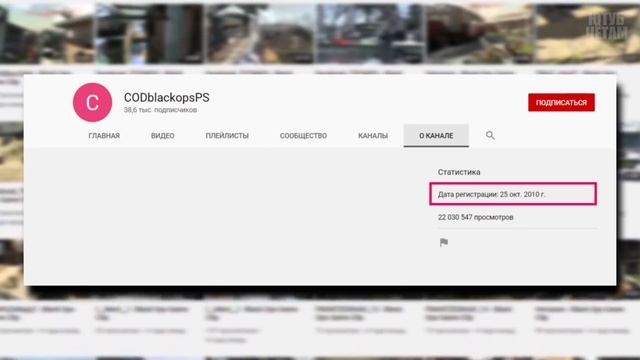Click the CODblackopsPS channel name
This screenshot has height=360, width=640.
click(167, 98)
